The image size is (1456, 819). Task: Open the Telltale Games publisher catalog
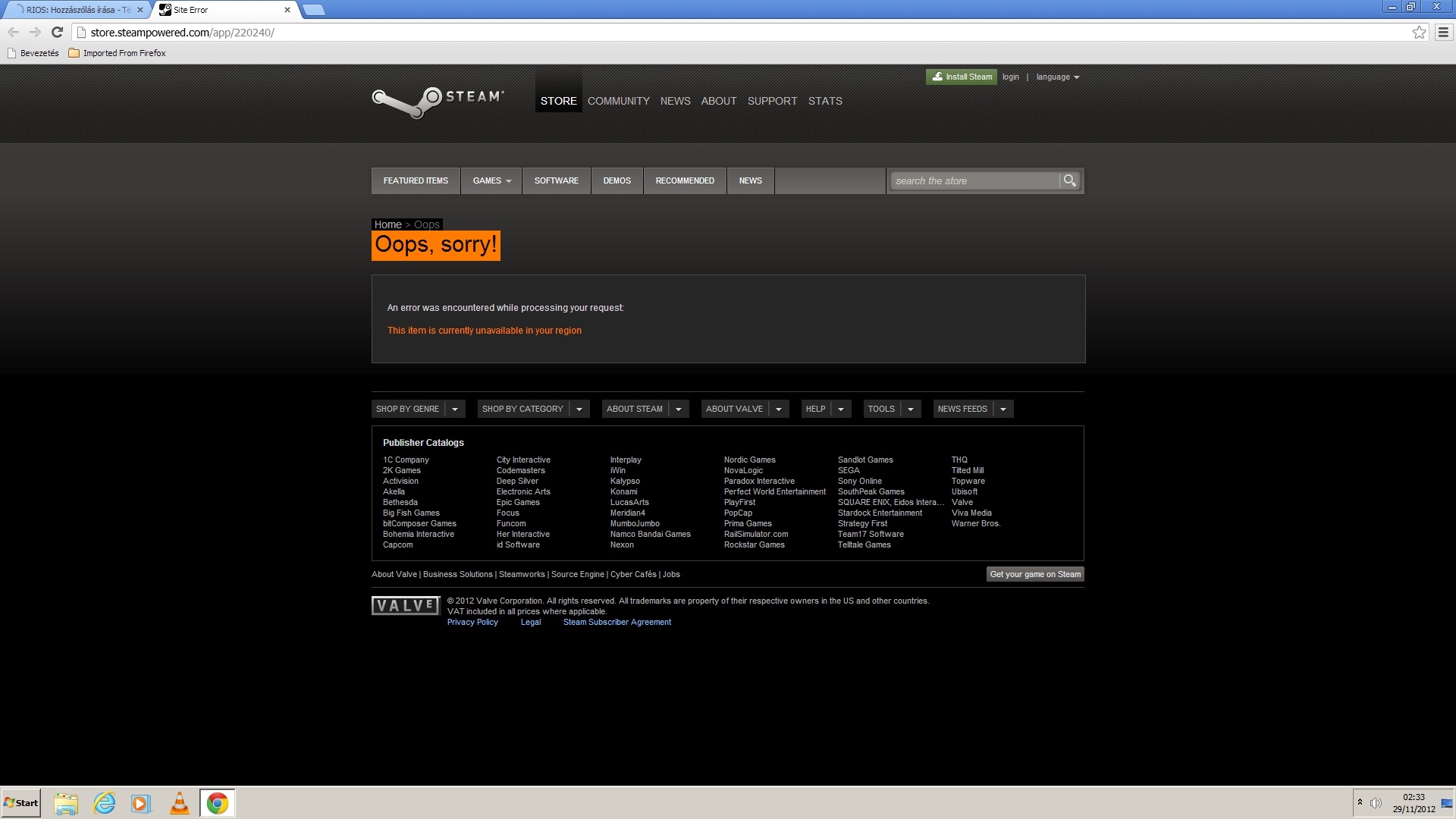click(864, 544)
